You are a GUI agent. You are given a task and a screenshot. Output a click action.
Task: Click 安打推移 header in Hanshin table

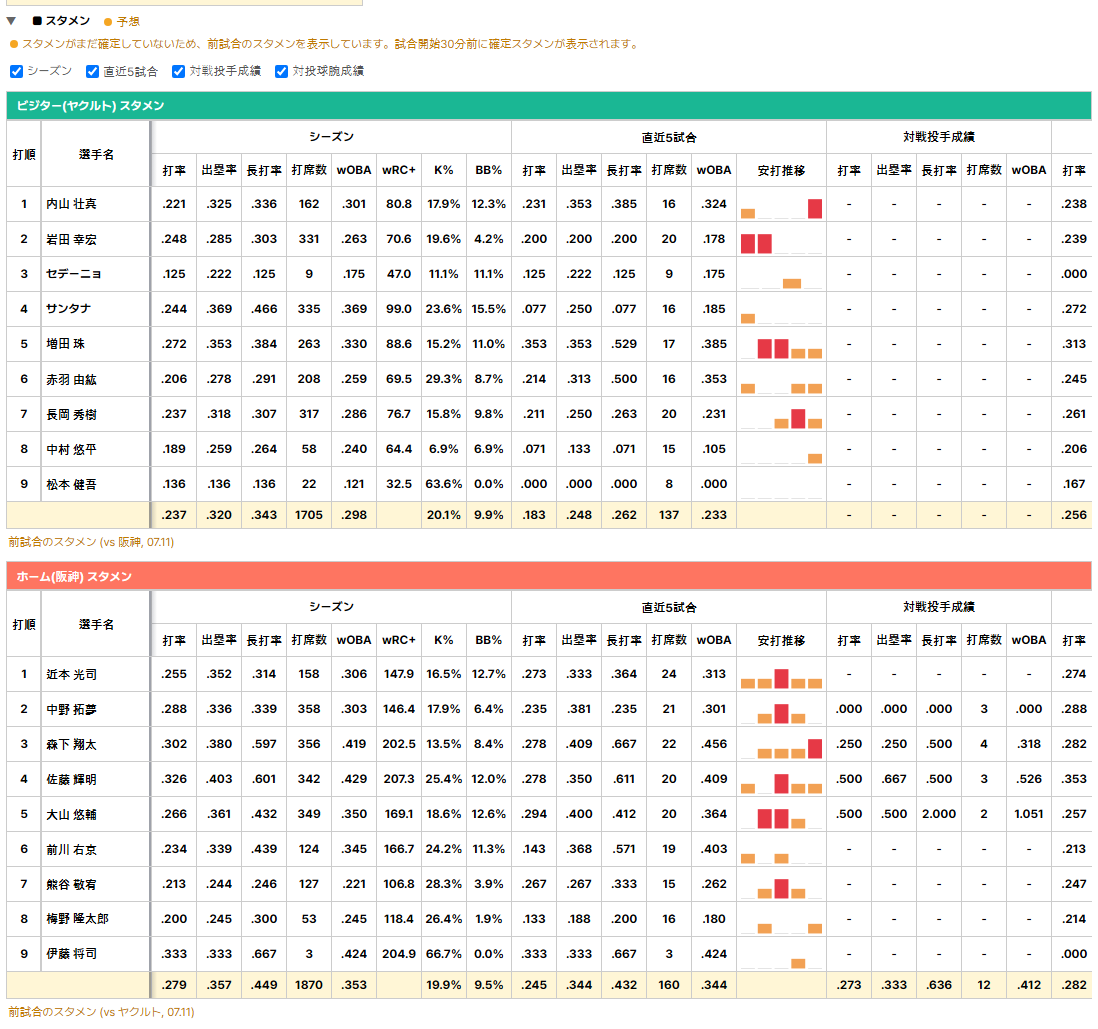[781, 640]
